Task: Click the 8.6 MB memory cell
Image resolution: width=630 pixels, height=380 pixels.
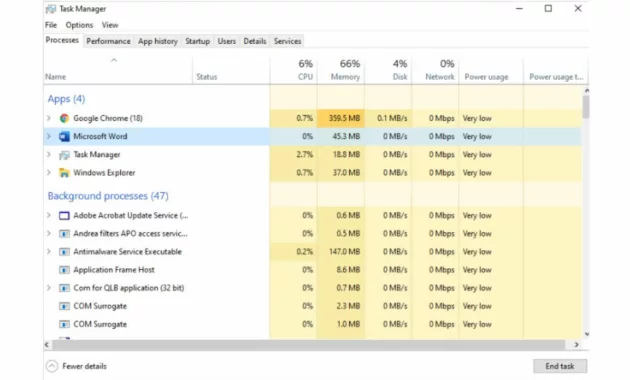Action: click(341, 270)
